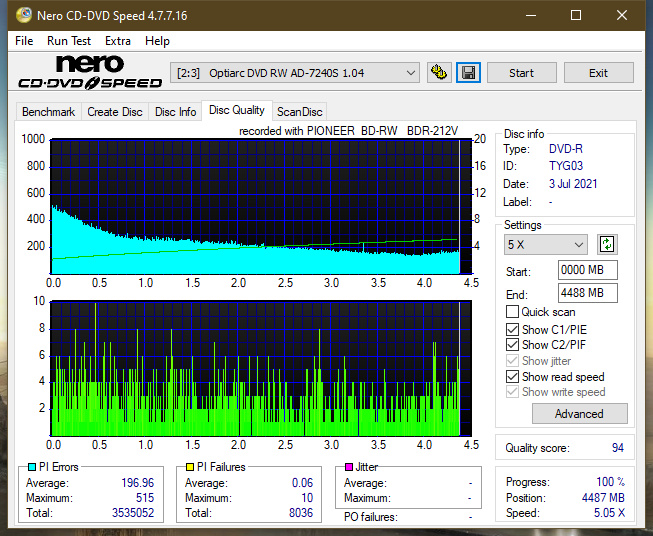
Task: Switch to the Create Disc tab
Action: pyautogui.click(x=115, y=112)
